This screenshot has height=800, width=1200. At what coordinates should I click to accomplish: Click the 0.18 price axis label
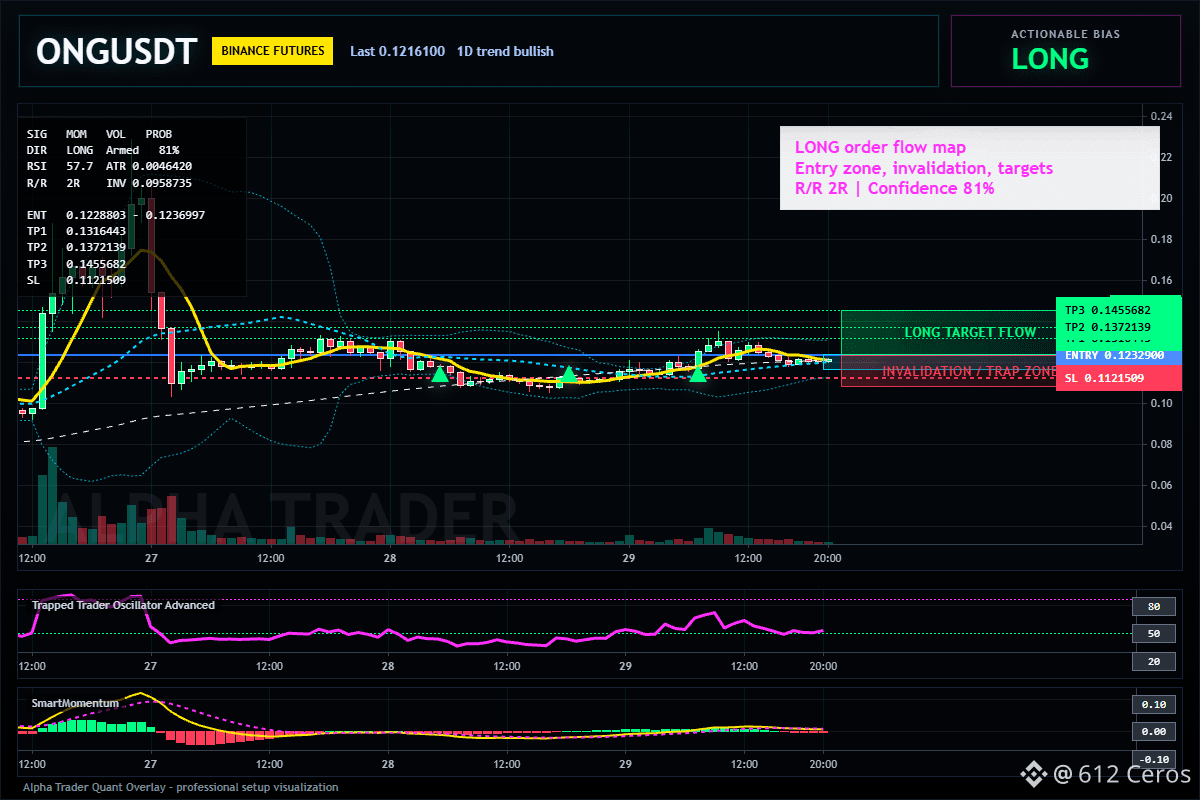pos(1161,240)
